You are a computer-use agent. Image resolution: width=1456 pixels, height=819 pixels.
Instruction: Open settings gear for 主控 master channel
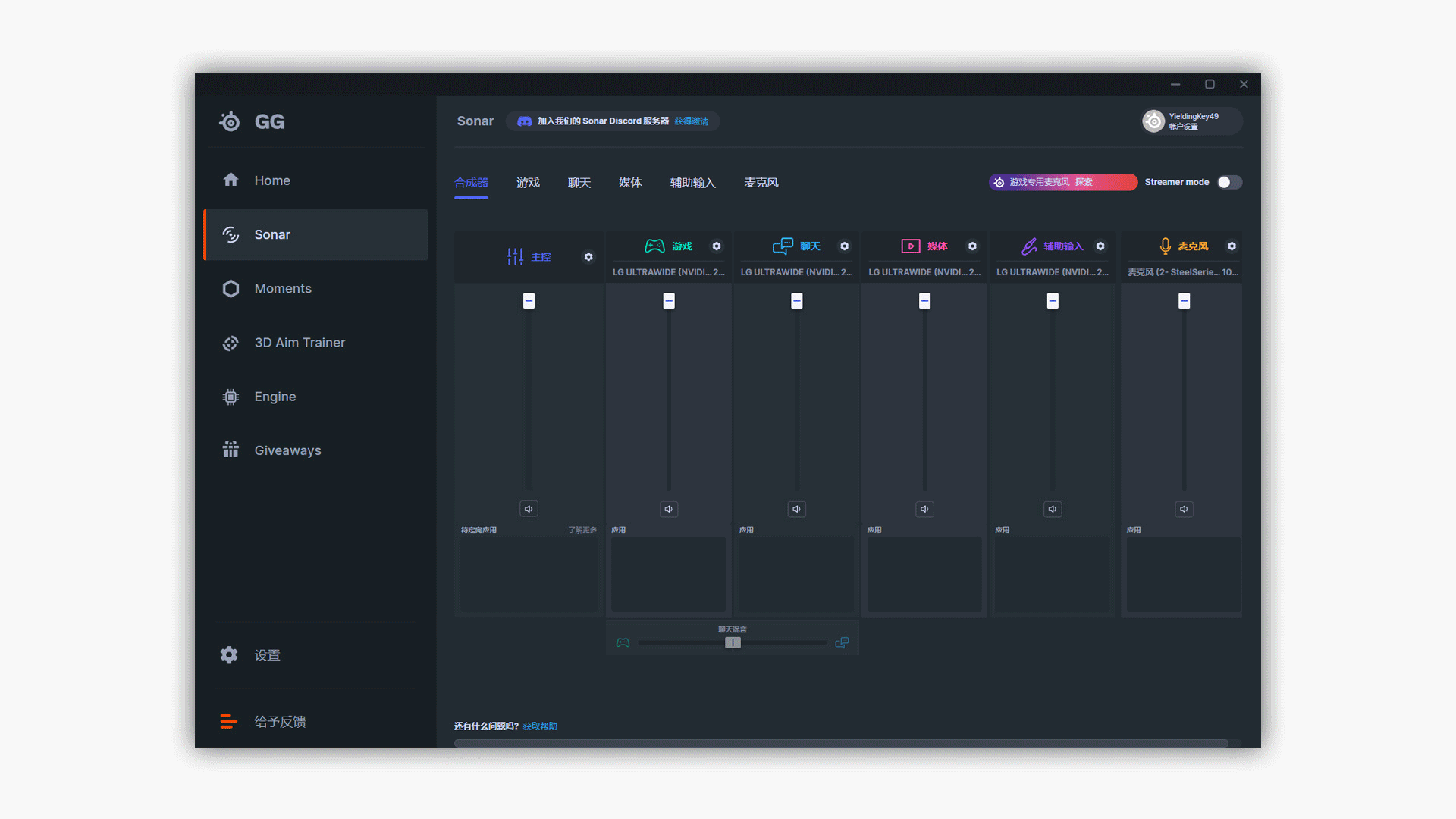tap(588, 257)
